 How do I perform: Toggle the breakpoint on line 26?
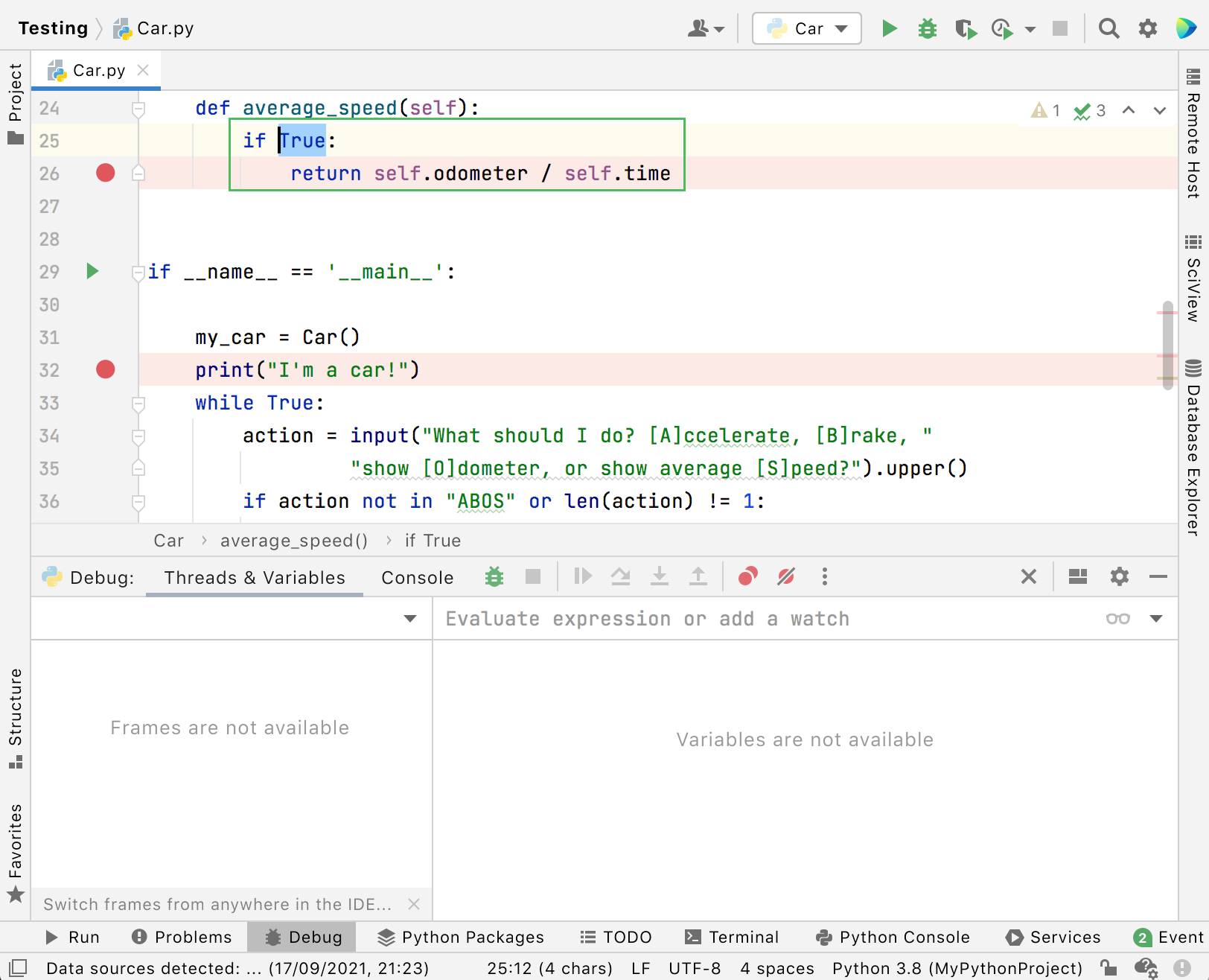pos(105,173)
